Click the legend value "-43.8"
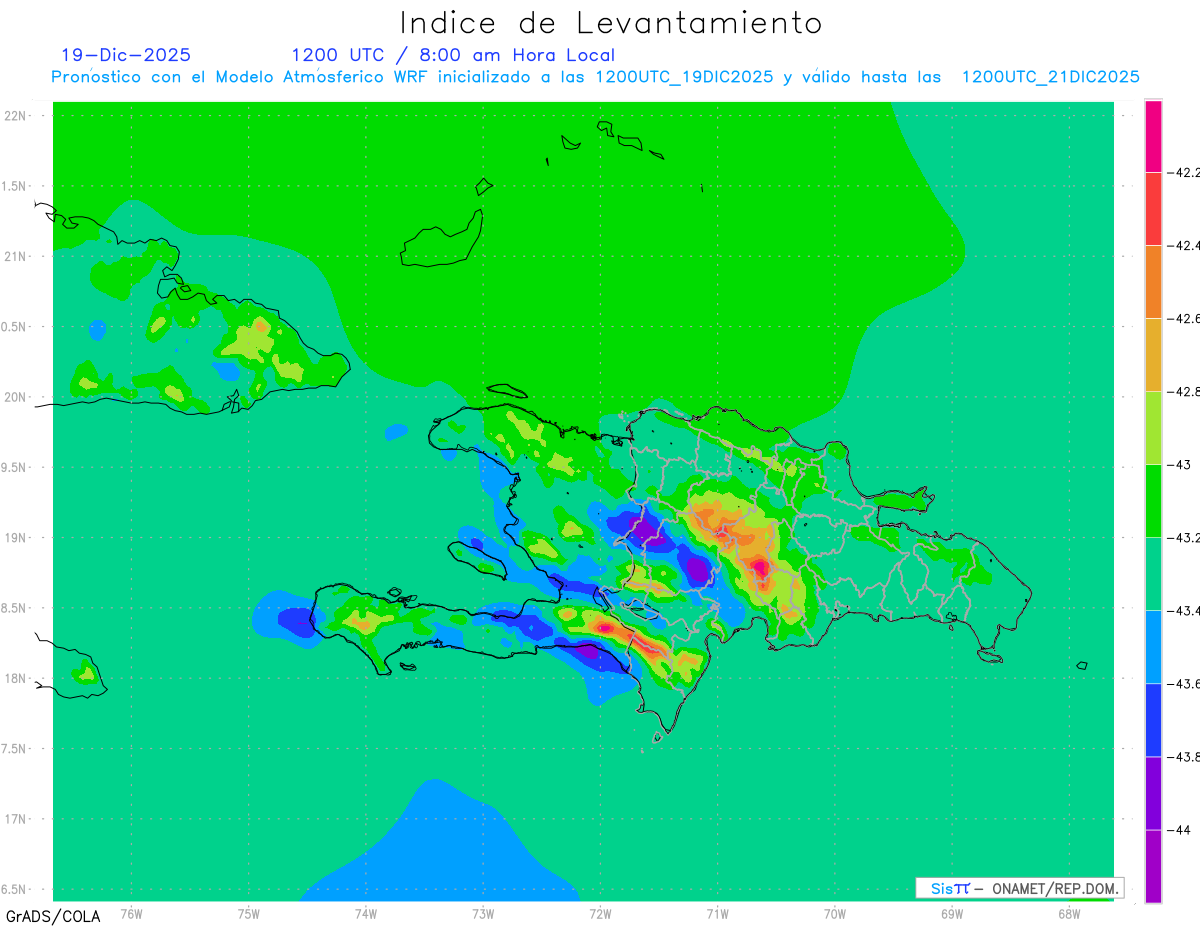 click(1186, 756)
